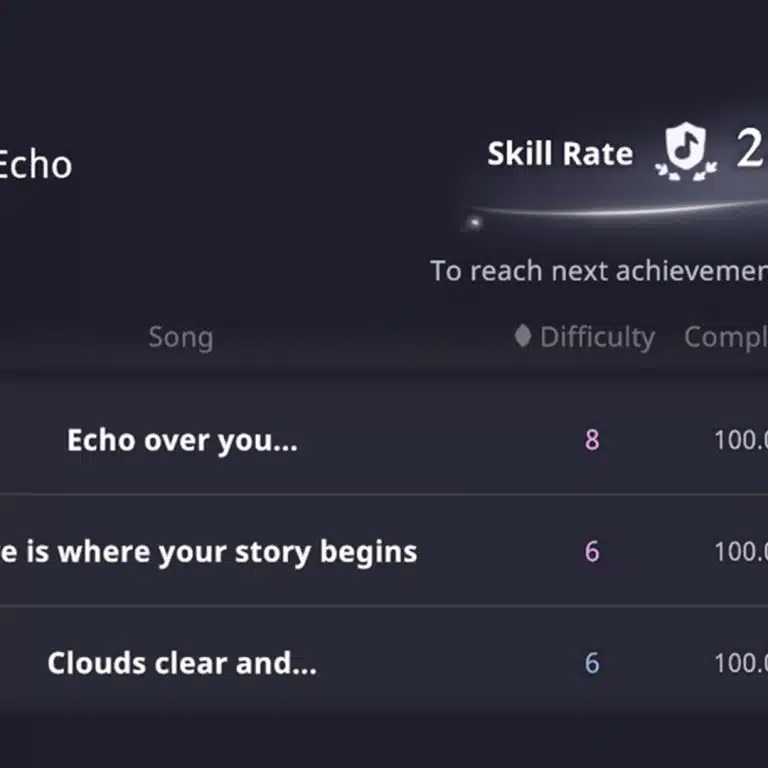Click the Skill Rate label

[x=560, y=154]
